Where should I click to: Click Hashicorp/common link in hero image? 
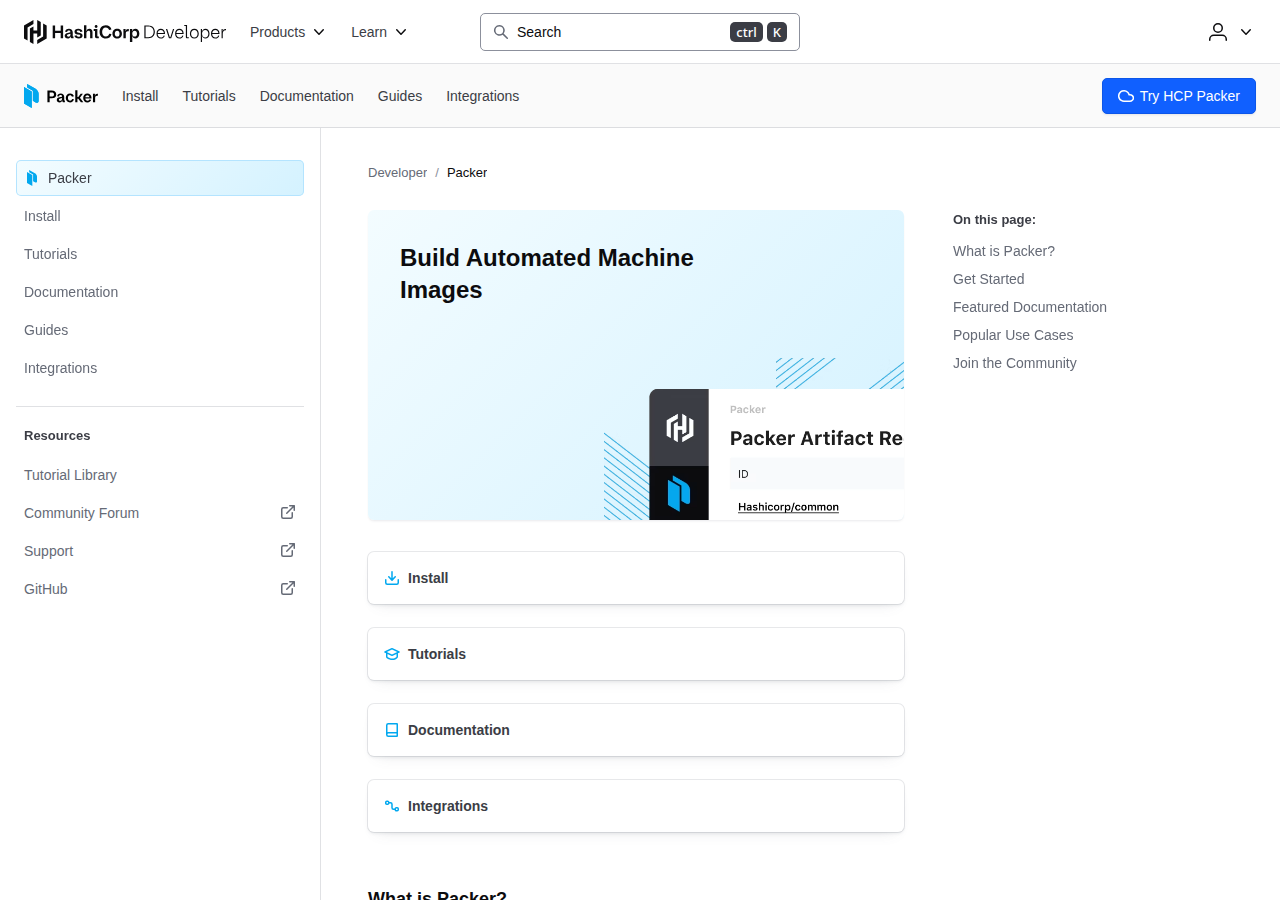pyautogui.click(x=788, y=507)
